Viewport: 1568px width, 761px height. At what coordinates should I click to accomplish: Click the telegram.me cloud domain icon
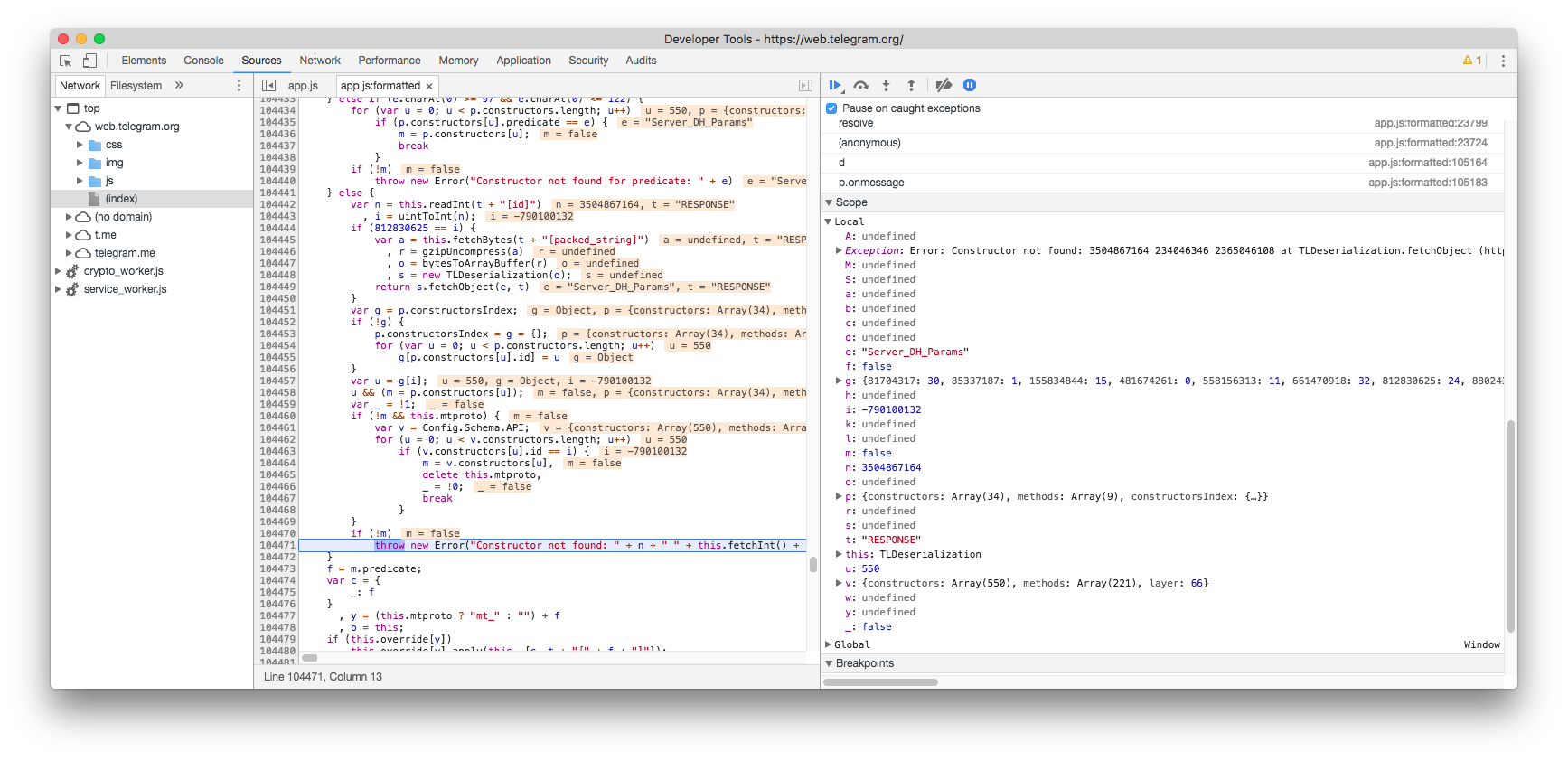83,253
